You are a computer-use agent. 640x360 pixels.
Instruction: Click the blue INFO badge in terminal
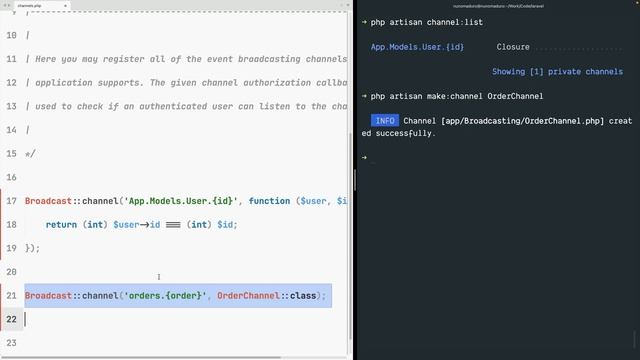tap(385, 121)
